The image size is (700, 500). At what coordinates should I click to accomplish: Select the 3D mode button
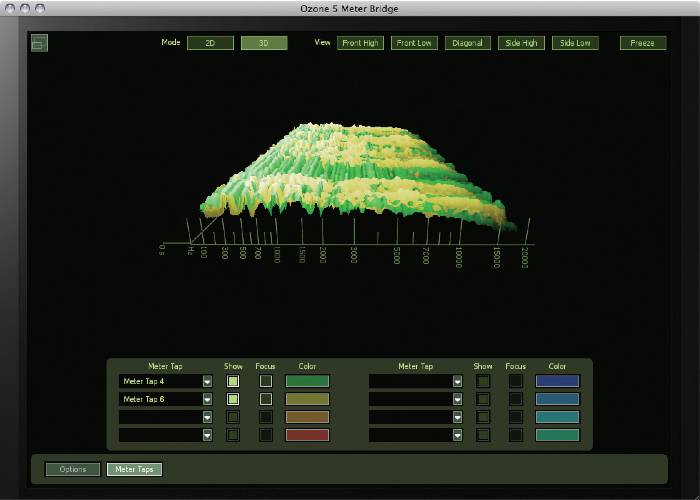click(264, 43)
